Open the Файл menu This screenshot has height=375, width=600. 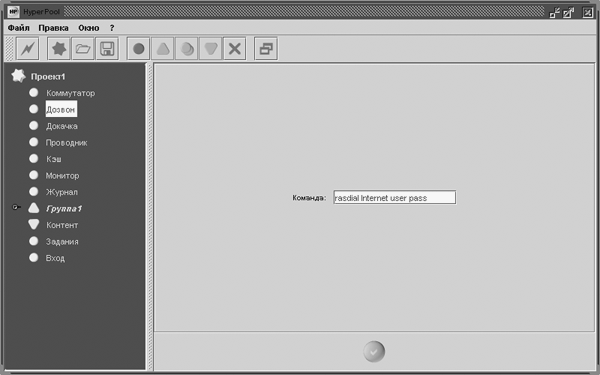click(18, 28)
